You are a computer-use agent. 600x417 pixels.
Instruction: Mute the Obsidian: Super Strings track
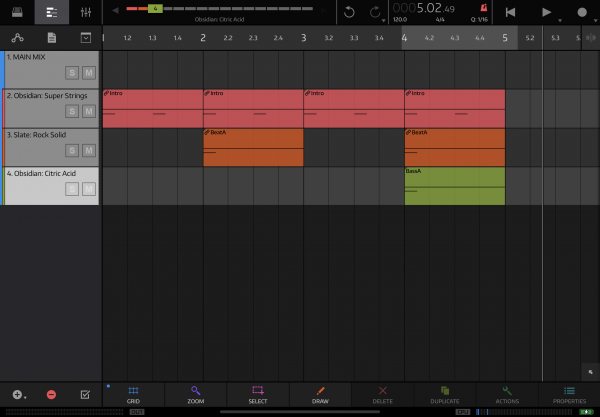[x=89, y=111]
